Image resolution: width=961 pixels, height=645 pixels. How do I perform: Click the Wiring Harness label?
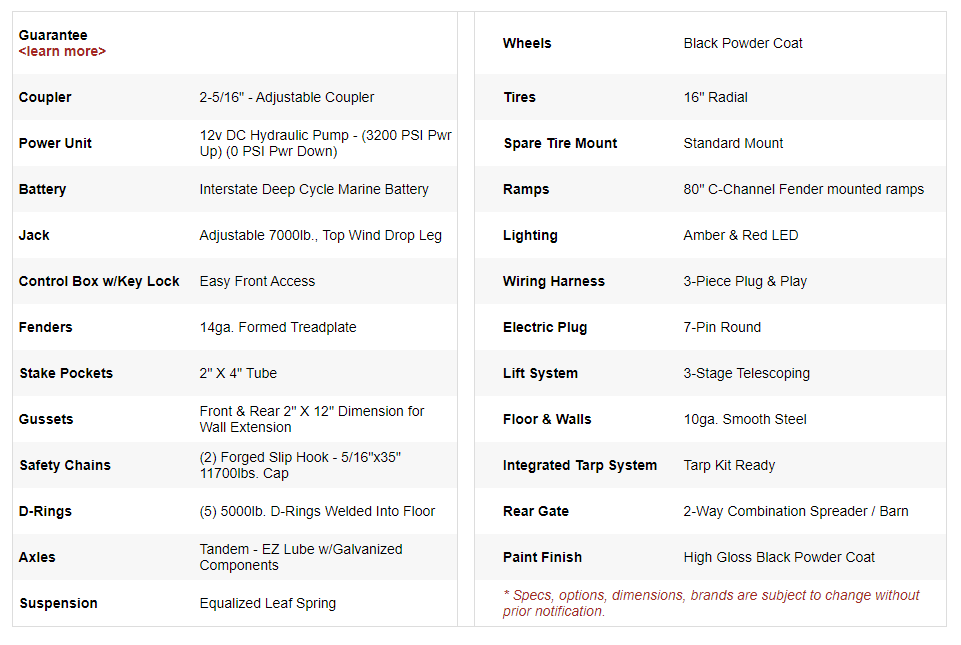(x=554, y=281)
